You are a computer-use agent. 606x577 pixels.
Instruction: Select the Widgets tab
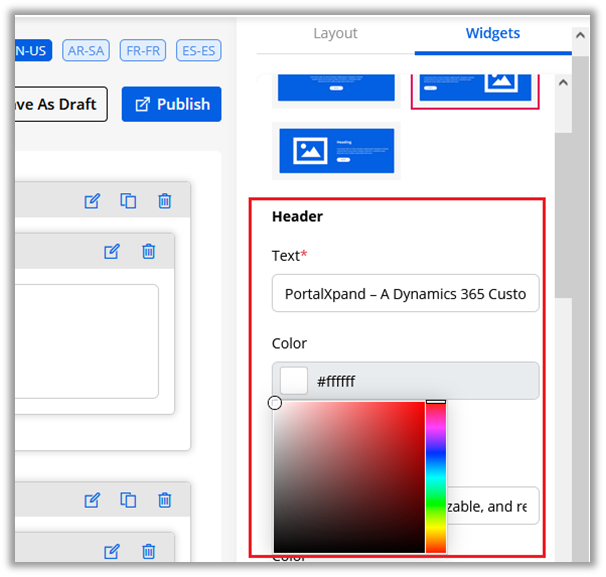coord(492,33)
